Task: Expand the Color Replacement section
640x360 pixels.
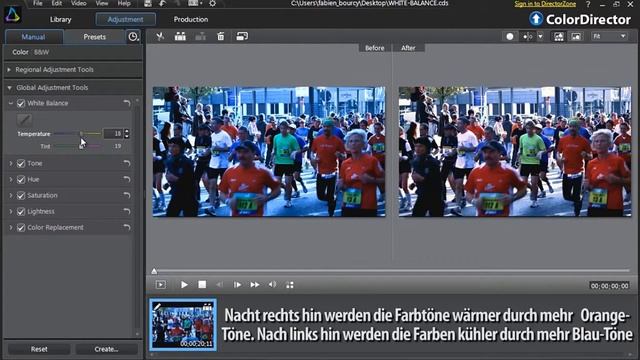Action: click(x=11, y=227)
